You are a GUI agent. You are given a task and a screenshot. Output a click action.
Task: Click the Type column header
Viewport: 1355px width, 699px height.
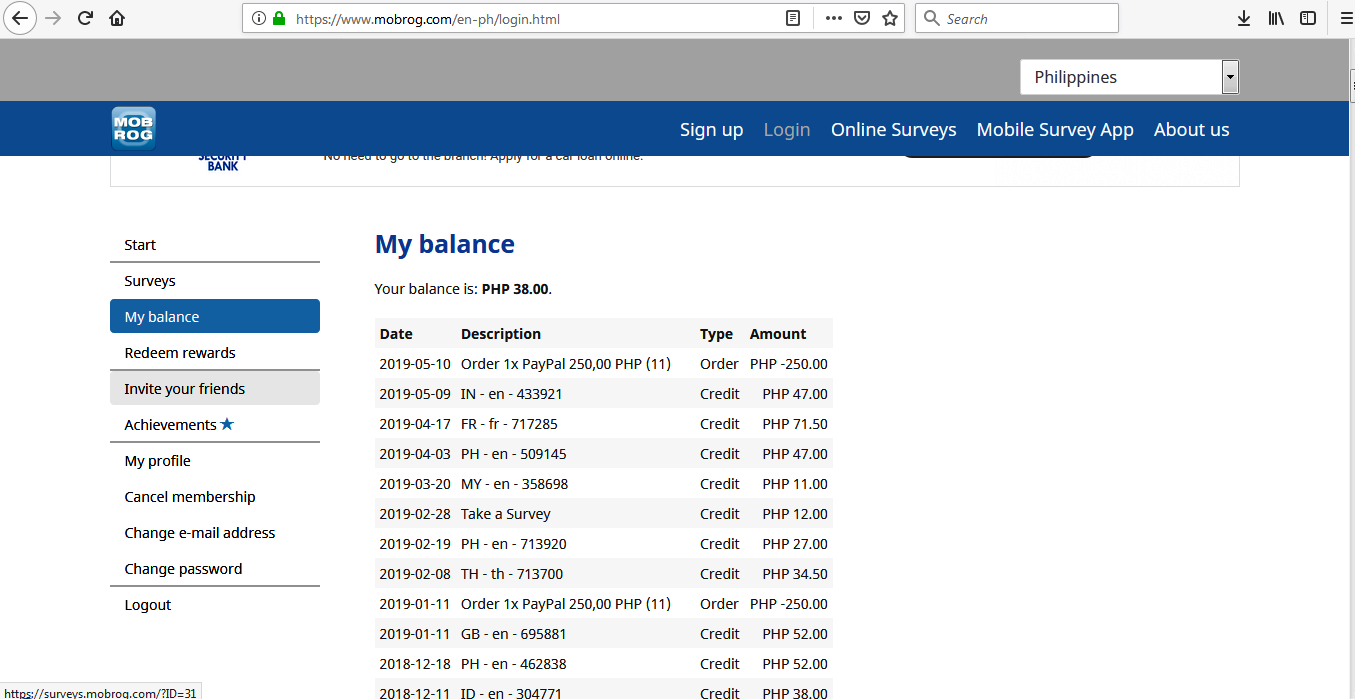coord(716,334)
